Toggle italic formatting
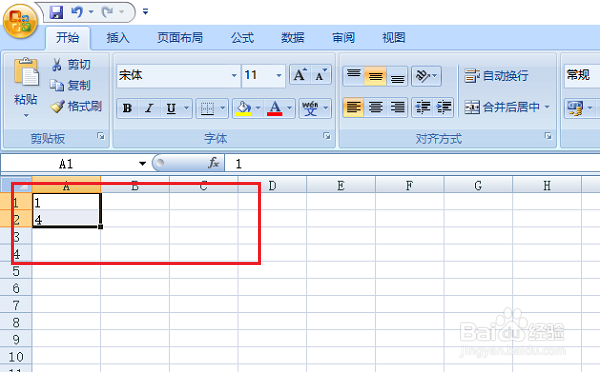600x372 pixels. tap(149, 108)
